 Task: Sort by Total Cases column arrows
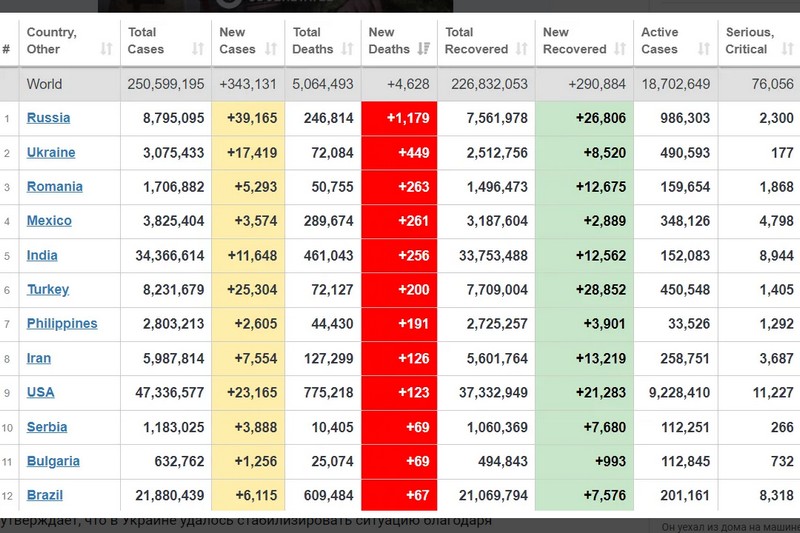point(197,49)
